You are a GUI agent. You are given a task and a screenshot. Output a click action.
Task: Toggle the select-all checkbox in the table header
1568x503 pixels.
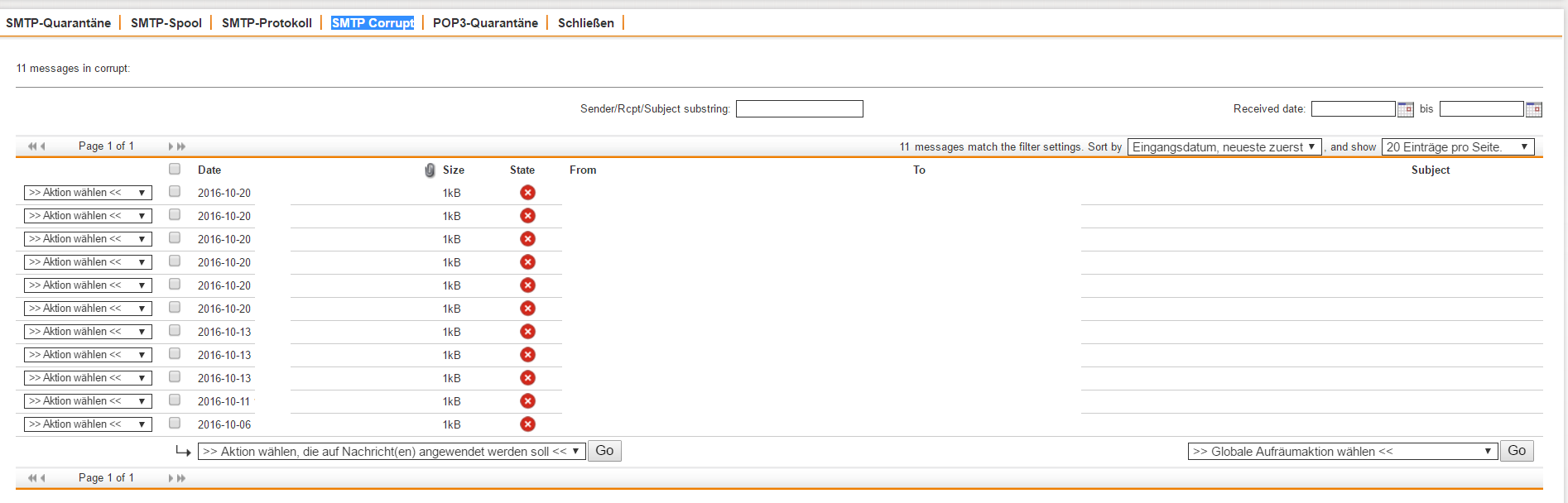[175, 169]
